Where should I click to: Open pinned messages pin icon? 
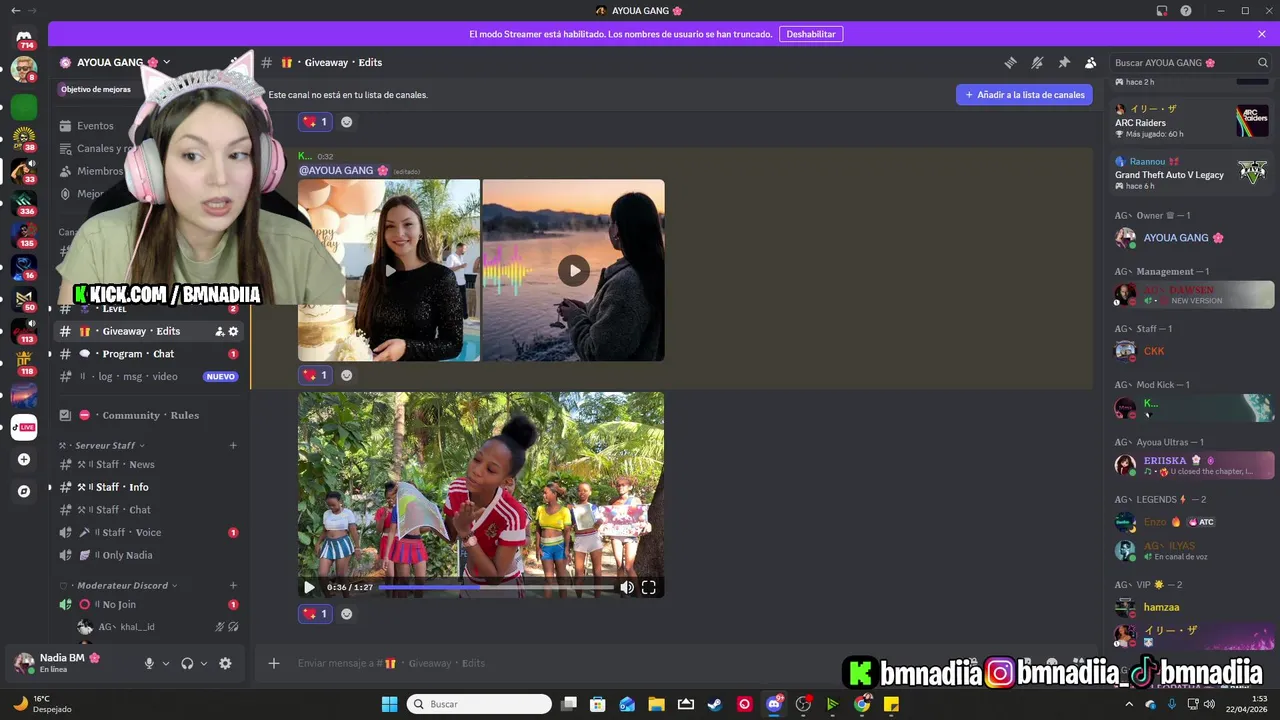pyautogui.click(x=1064, y=62)
